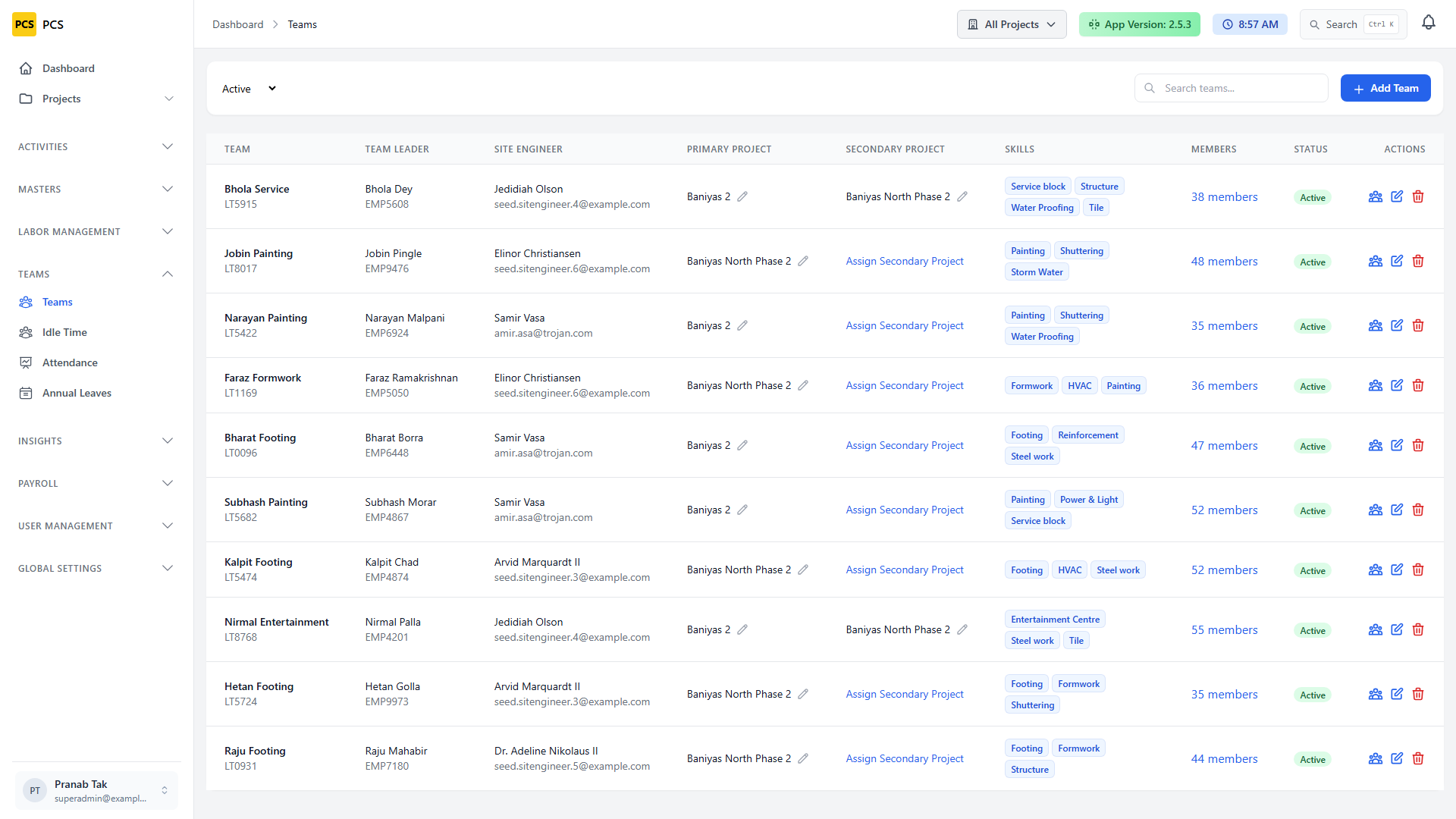Delete the Kalpit Footing team

pos(1418,570)
